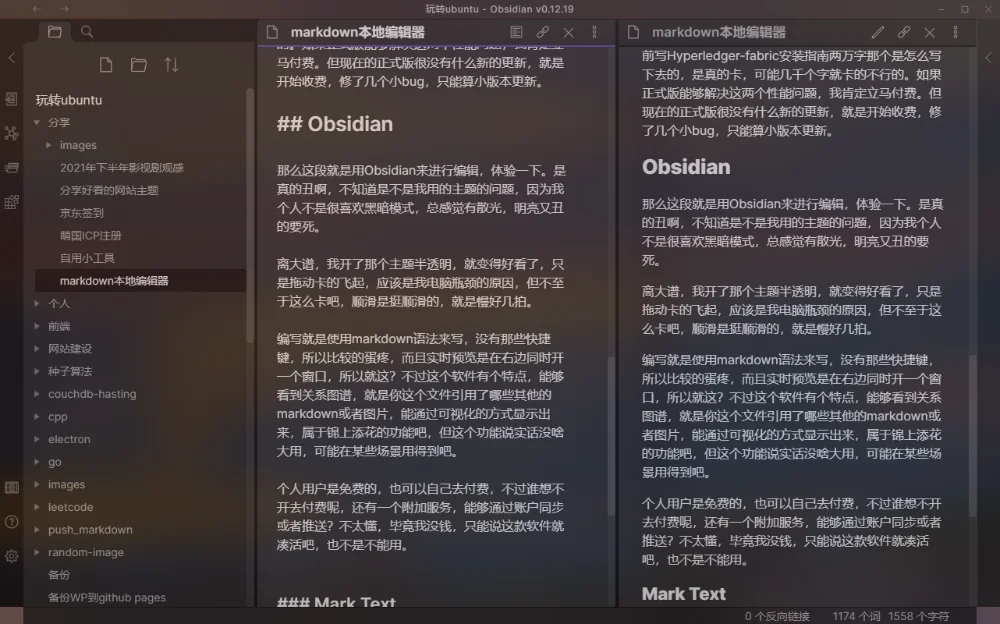The image size is (1000, 624).
Task: Click the new folder icon in the sidebar
Action: 139,64
